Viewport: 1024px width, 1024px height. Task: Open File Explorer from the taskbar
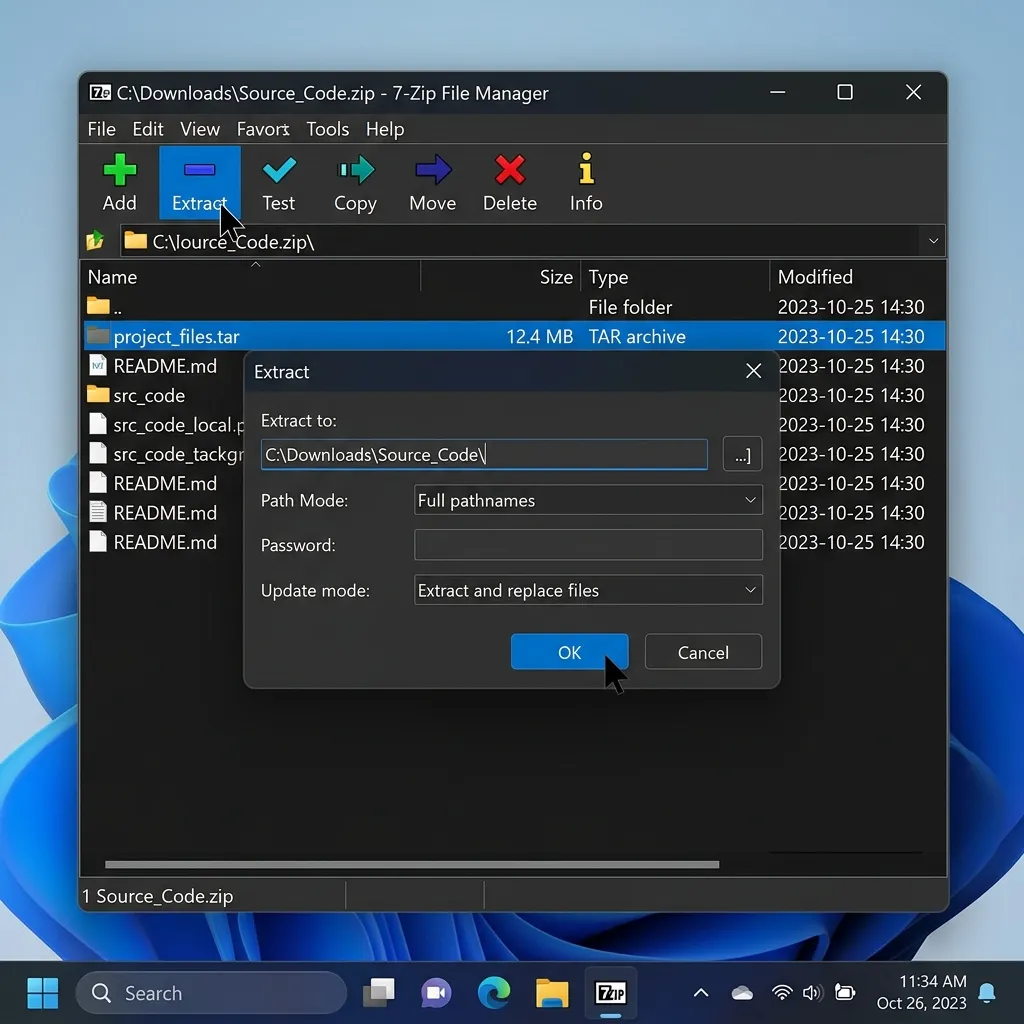coord(552,993)
